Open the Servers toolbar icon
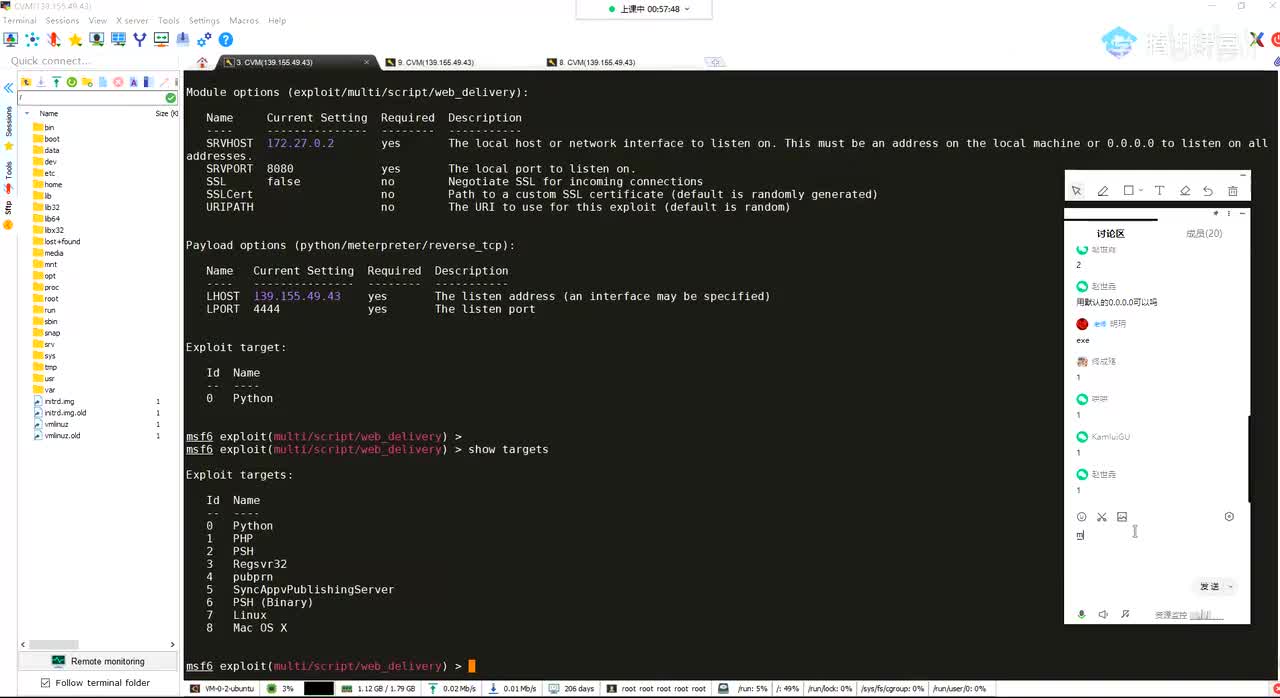The image size is (1280, 698). tap(32, 40)
